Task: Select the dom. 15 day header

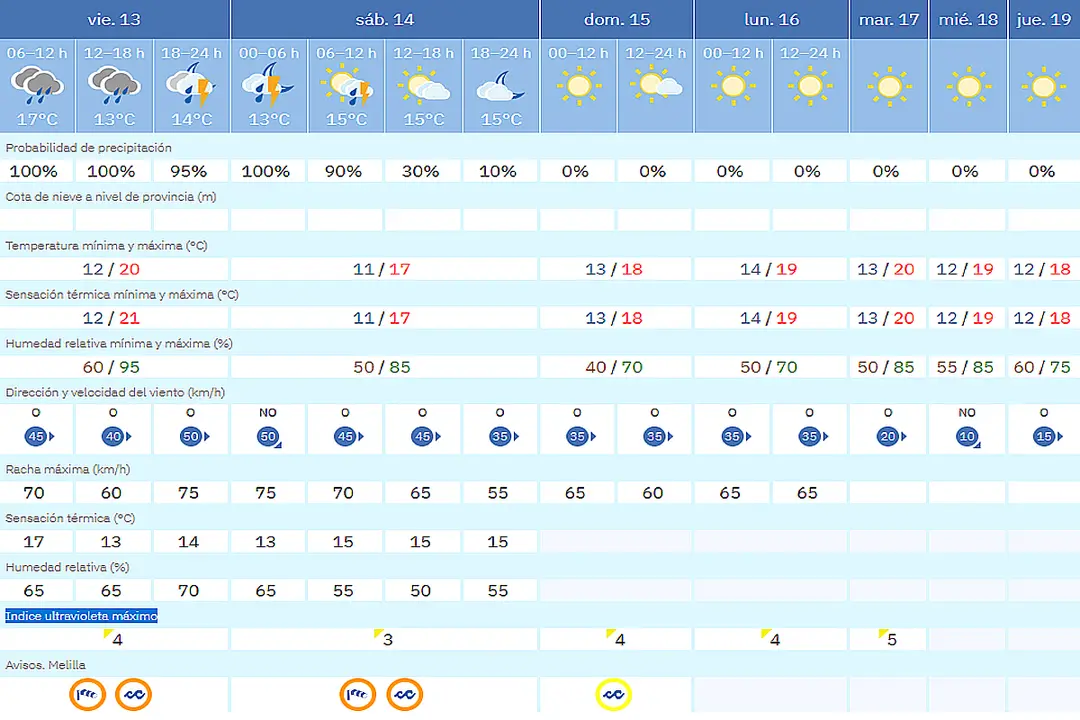Action: [616, 19]
